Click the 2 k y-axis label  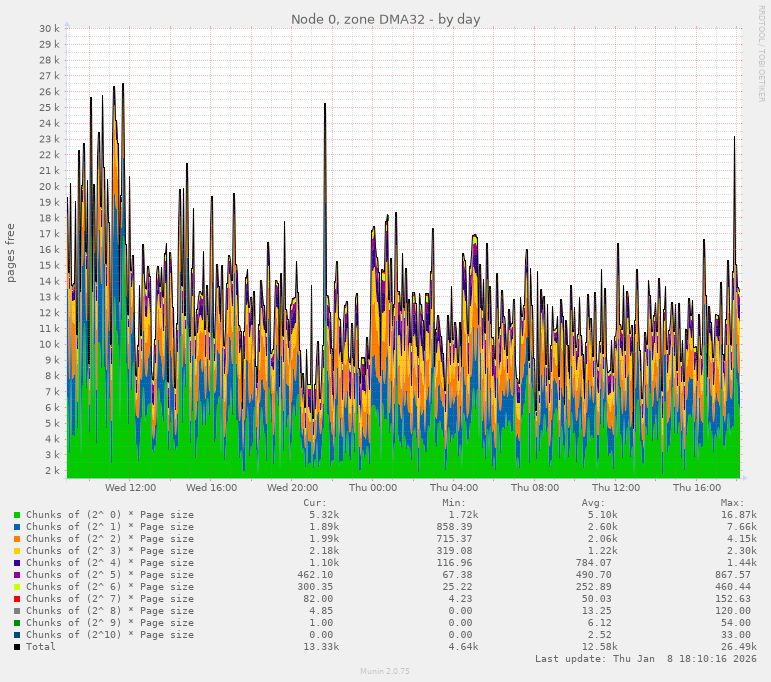(52, 471)
